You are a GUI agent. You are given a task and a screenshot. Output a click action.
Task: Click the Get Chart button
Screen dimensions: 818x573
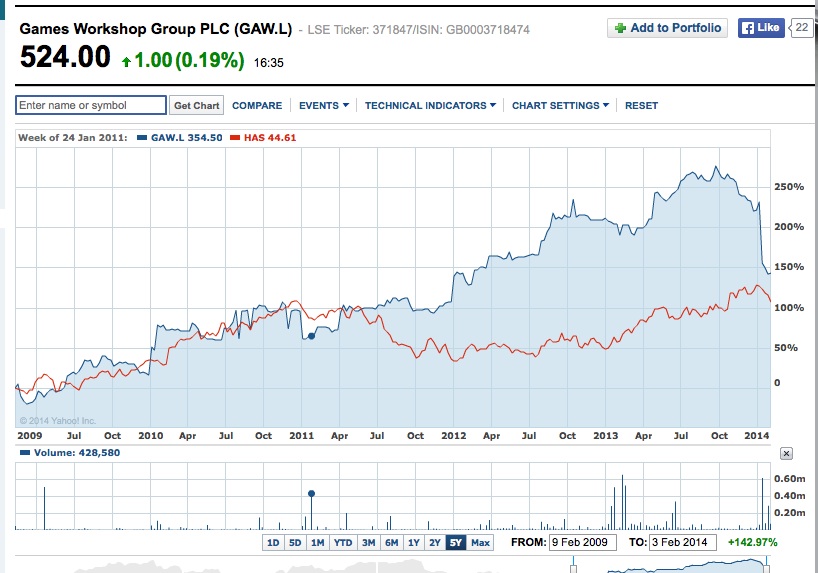pyautogui.click(x=196, y=105)
